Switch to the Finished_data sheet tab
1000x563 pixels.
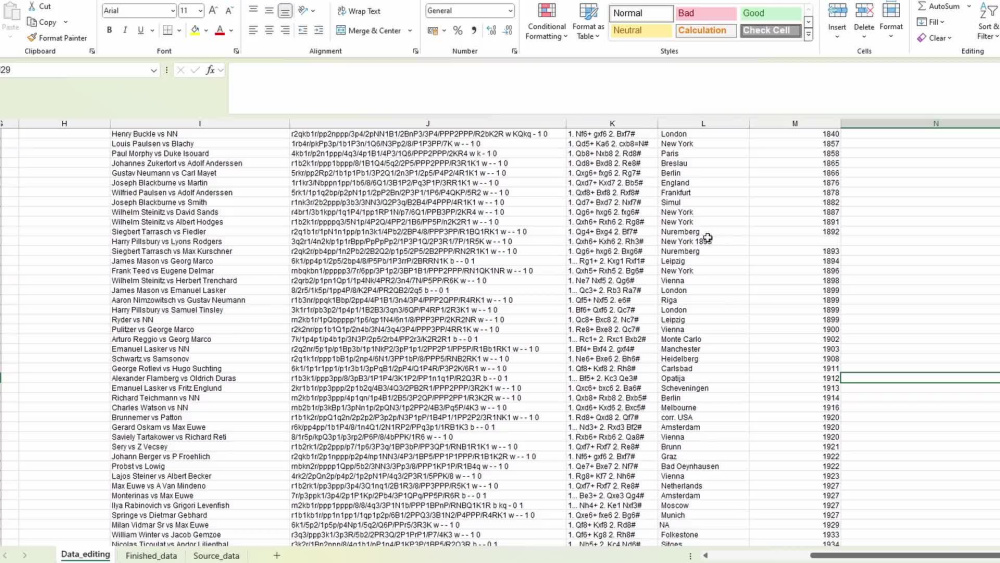pos(151,556)
